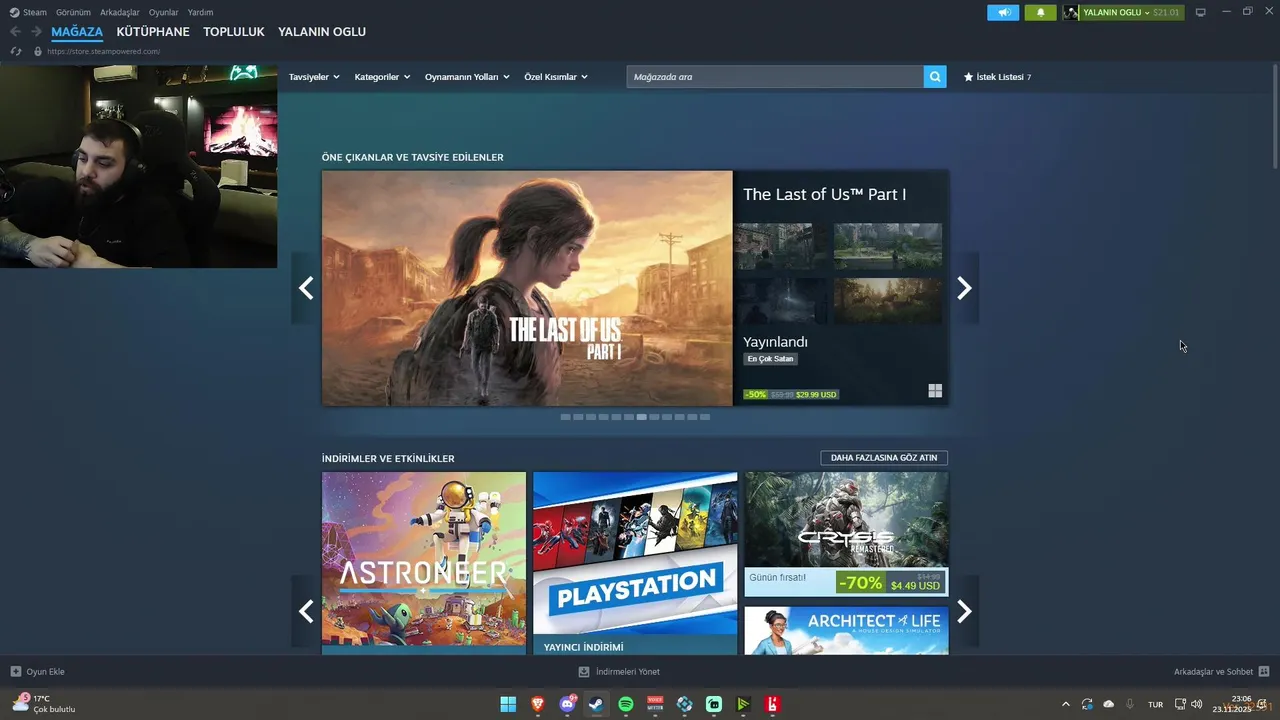The width and height of the screenshot is (1280, 720).
Task: Open the Windows Start menu
Action: click(508, 704)
